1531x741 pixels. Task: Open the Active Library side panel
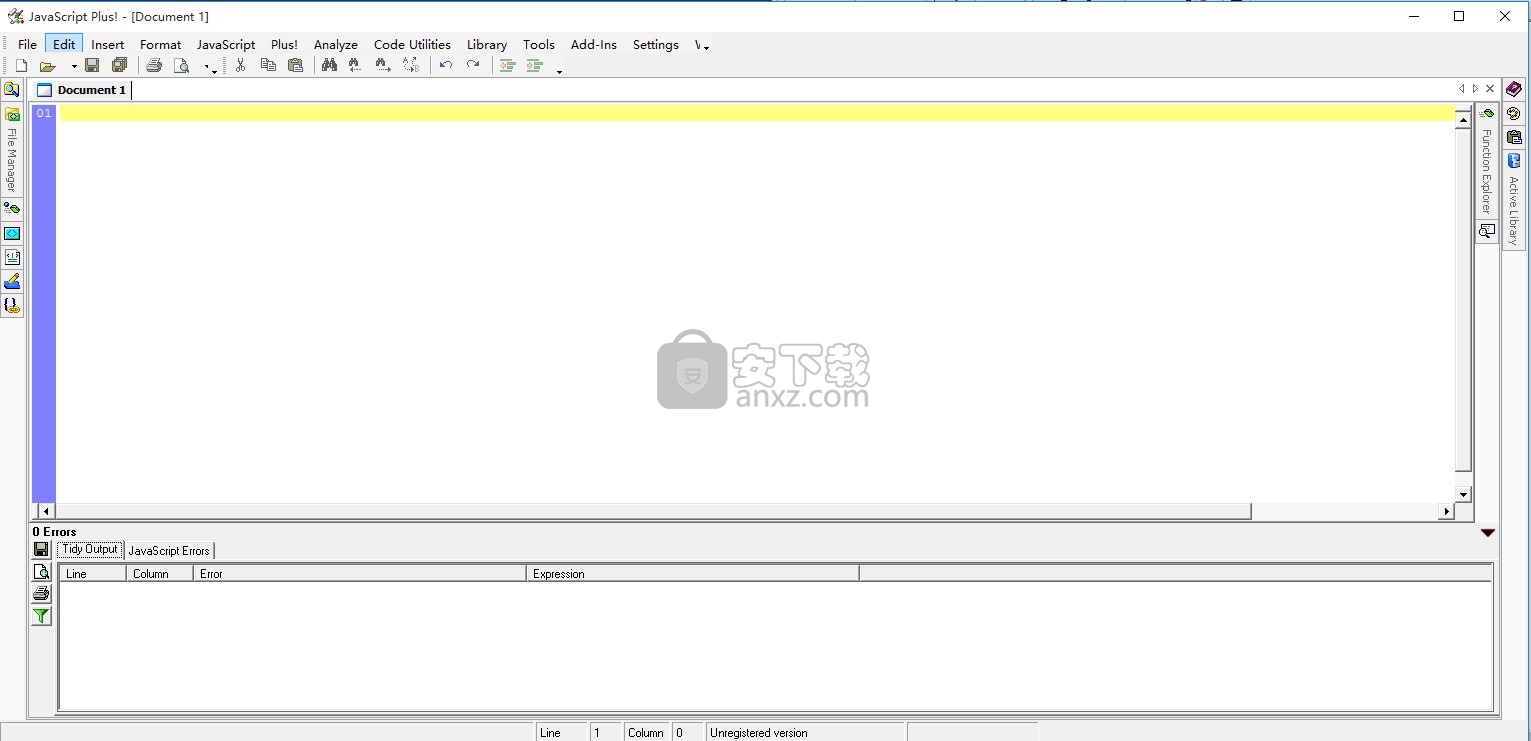pyautogui.click(x=1513, y=200)
